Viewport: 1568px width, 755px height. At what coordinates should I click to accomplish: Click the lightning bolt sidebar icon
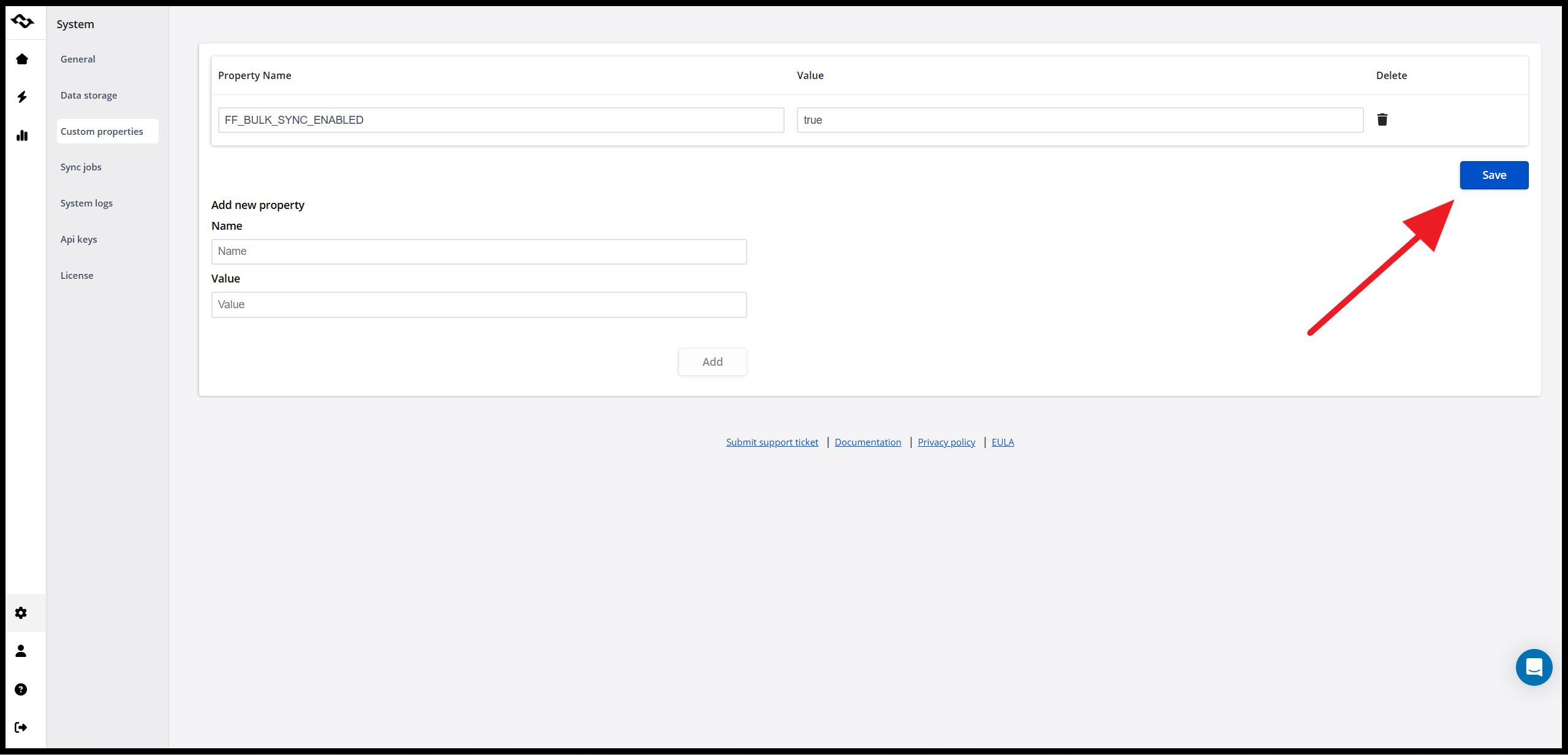pos(22,97)
